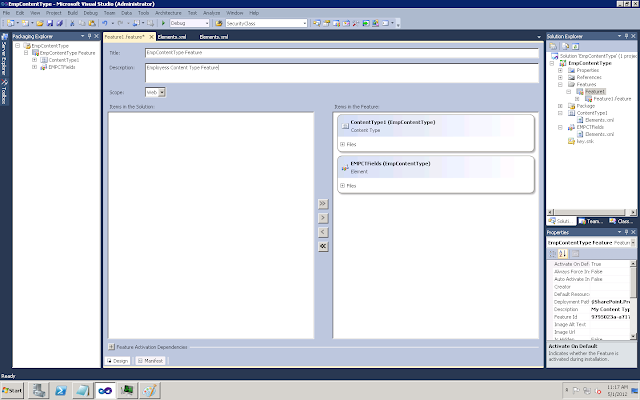The width and height of the screenshot is (640, 400).
Task: Expand Properties node in Solution Explorer
Action: pyautogui.click(x=560, y=70)
